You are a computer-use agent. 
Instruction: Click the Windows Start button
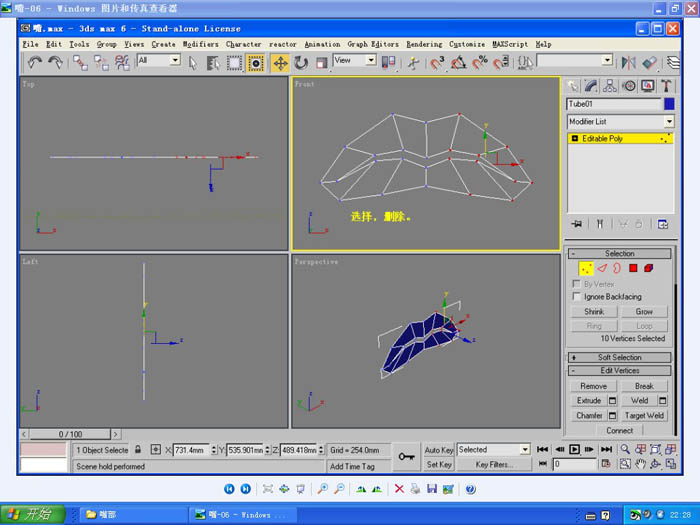click(x=32, y=514)
